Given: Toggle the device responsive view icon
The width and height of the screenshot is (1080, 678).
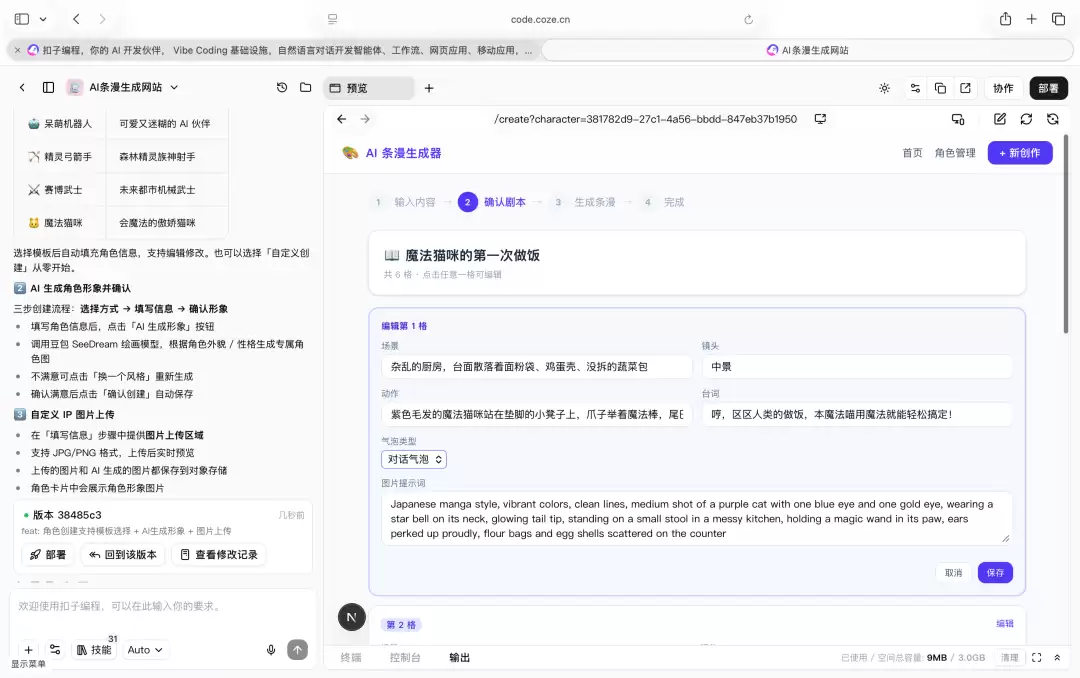Looking at the screenshot, I should [958, 119].
